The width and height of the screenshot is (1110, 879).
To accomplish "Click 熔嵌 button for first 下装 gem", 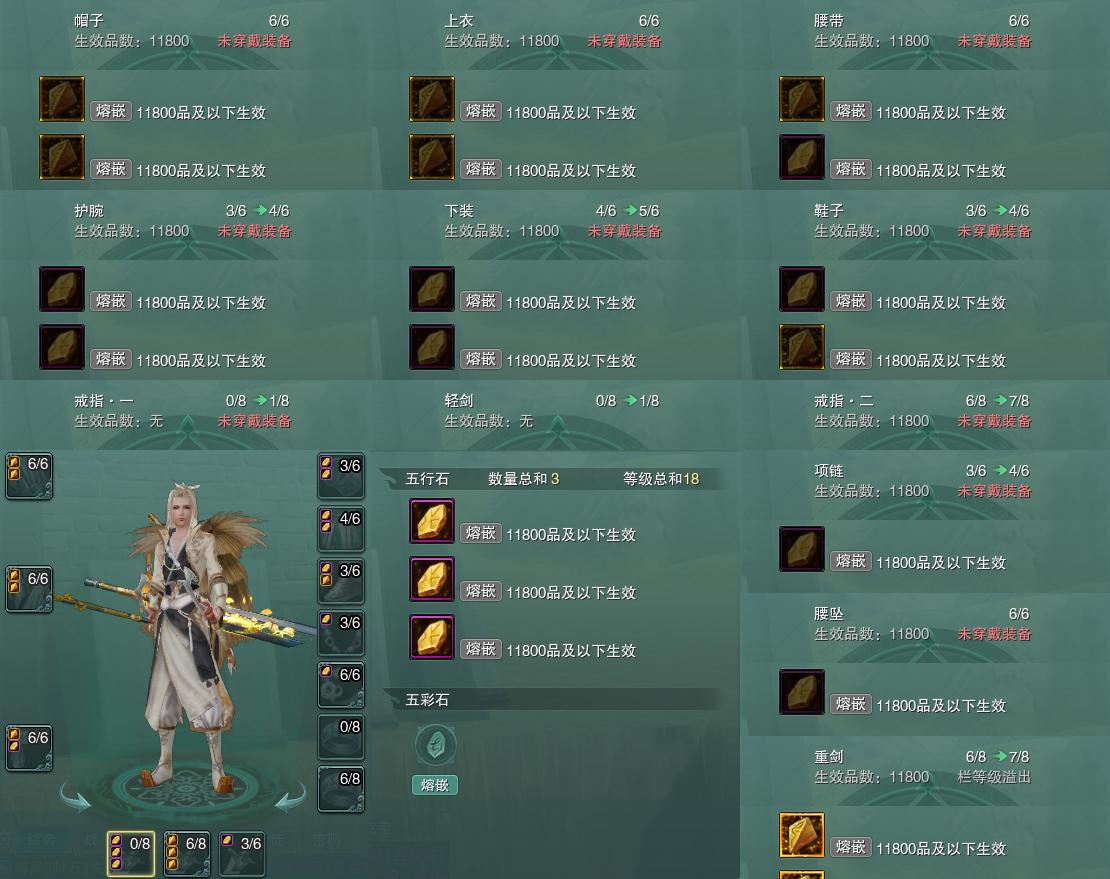I will [x=481, y=301].
